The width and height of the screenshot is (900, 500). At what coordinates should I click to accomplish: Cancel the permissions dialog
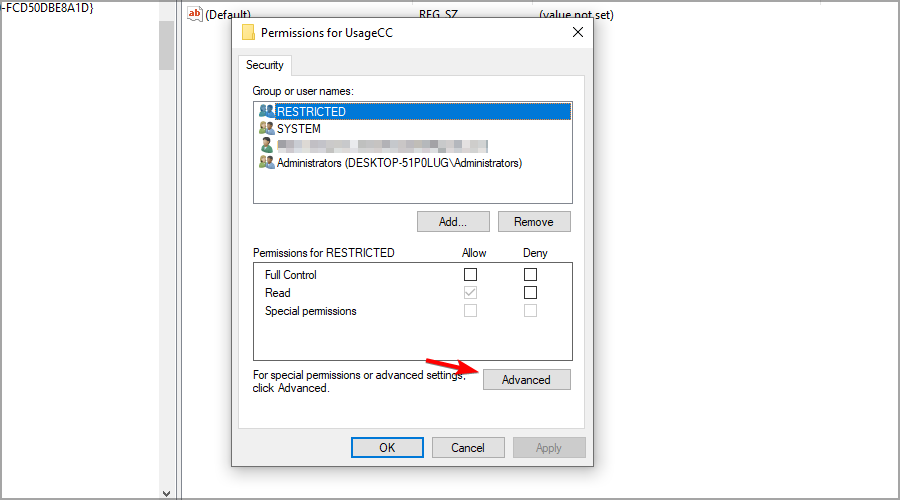point(468,448)
